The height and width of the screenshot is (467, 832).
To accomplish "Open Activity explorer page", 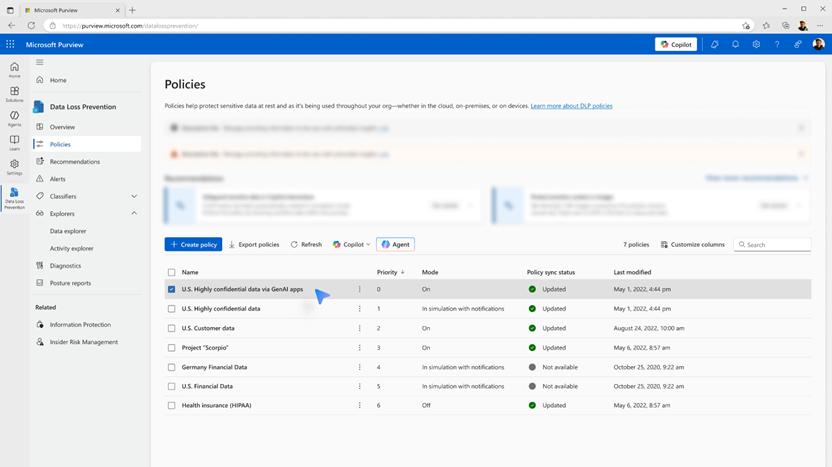I will (x=71, y=248).
